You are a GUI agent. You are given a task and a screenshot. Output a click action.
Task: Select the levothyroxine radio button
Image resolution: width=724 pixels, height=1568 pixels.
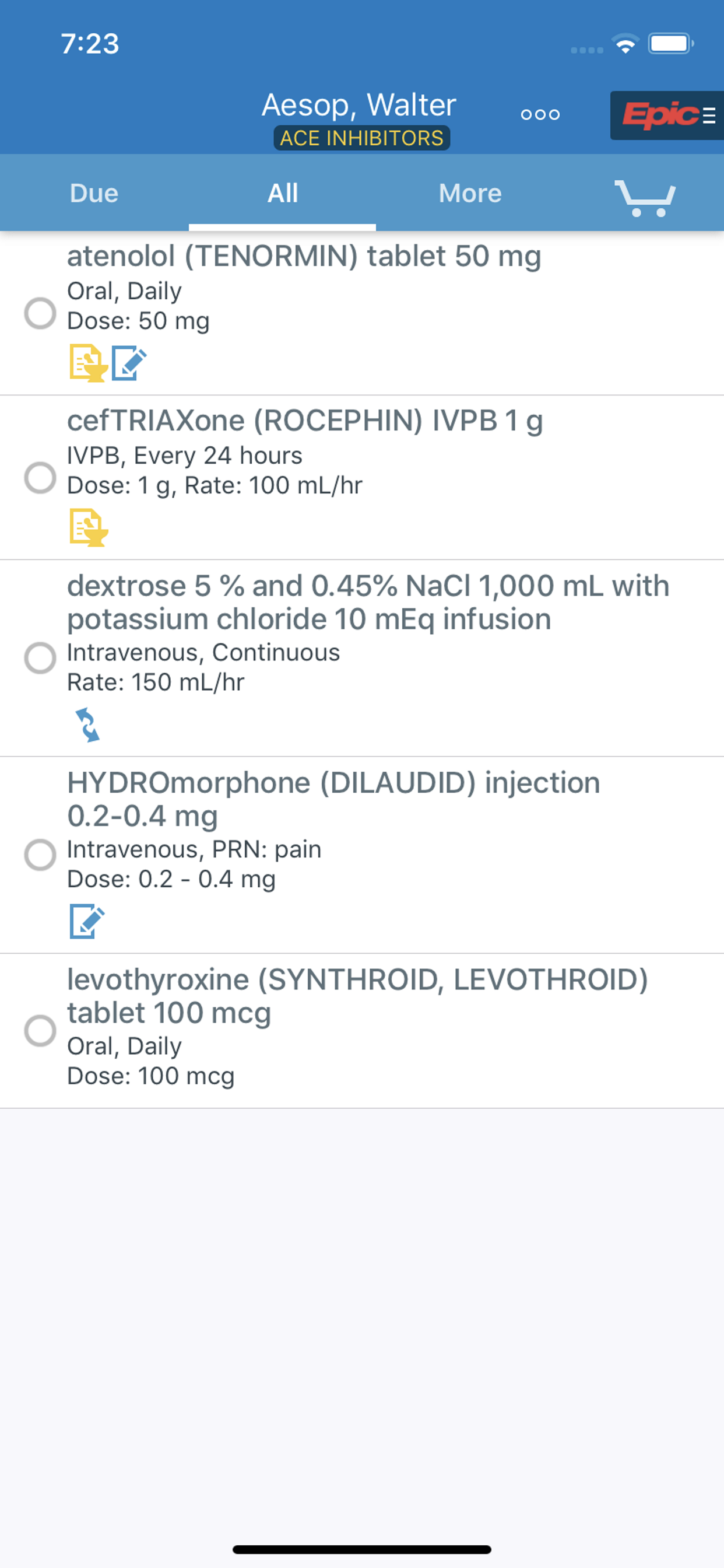point(40,1031)
